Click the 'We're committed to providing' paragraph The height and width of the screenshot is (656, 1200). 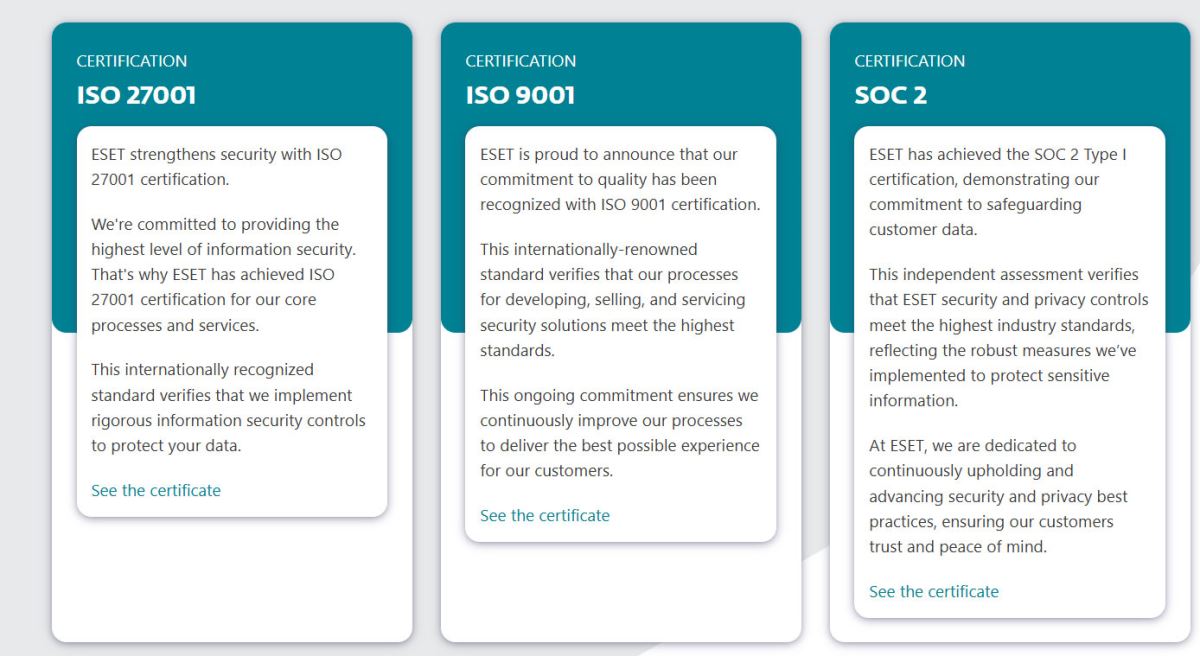pos(224,274)
